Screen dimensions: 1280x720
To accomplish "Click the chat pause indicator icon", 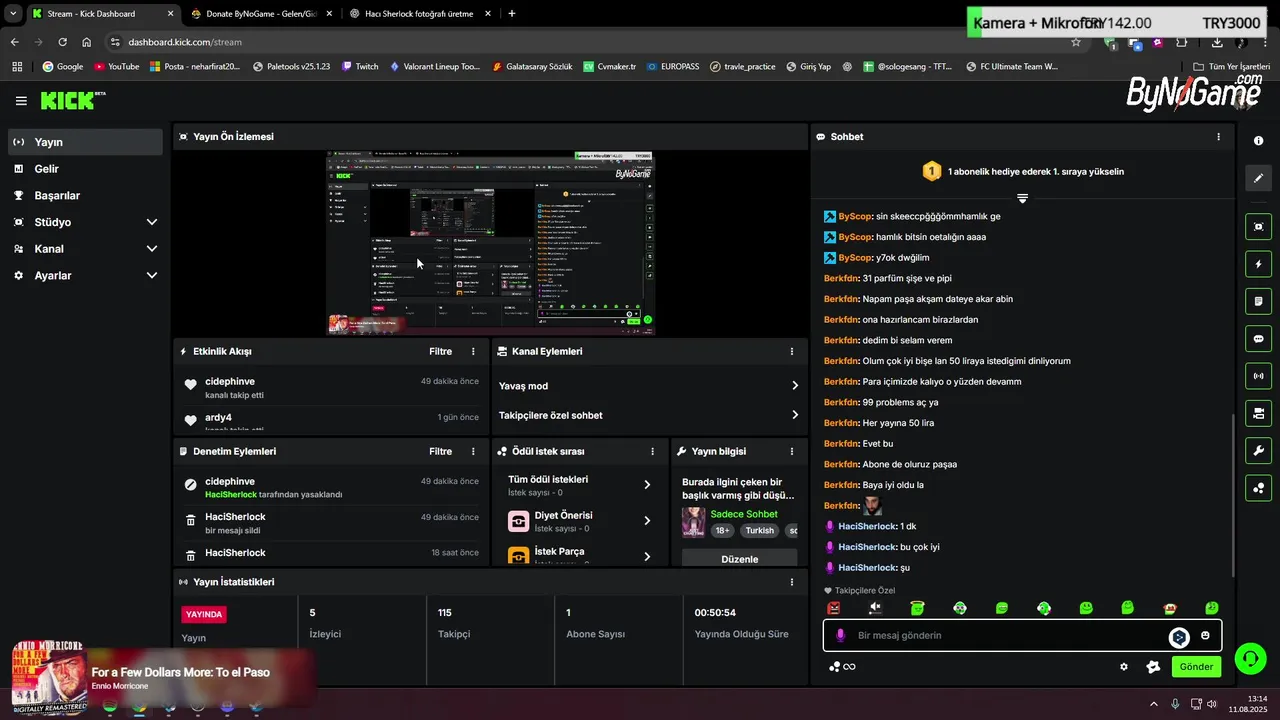I will [x=1022, y=198].
